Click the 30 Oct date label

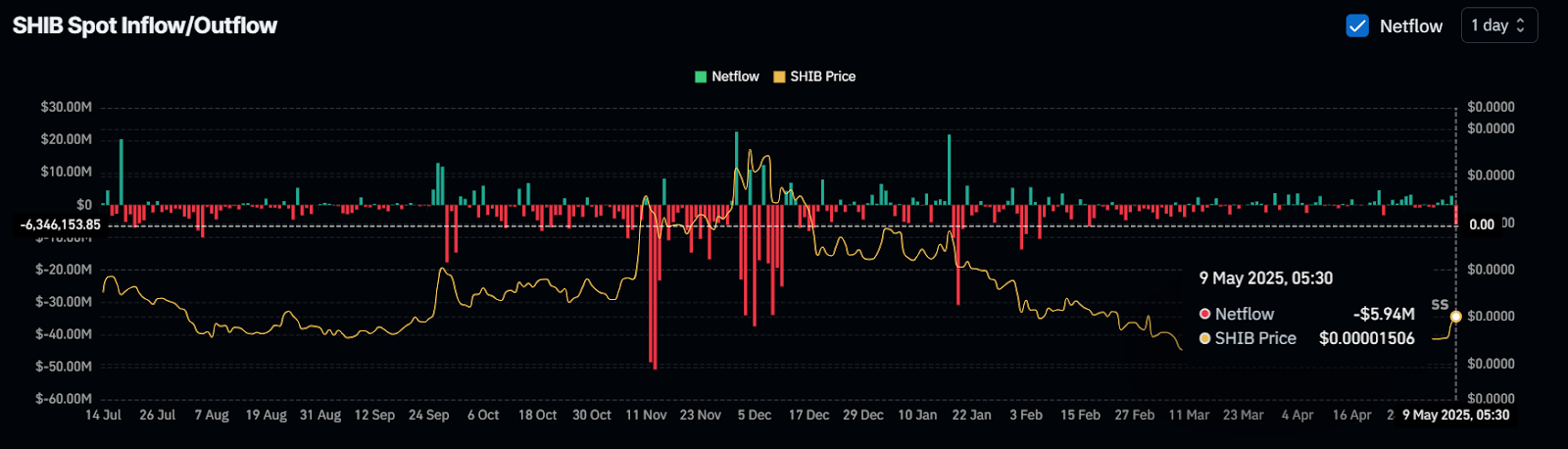[592, 415]
